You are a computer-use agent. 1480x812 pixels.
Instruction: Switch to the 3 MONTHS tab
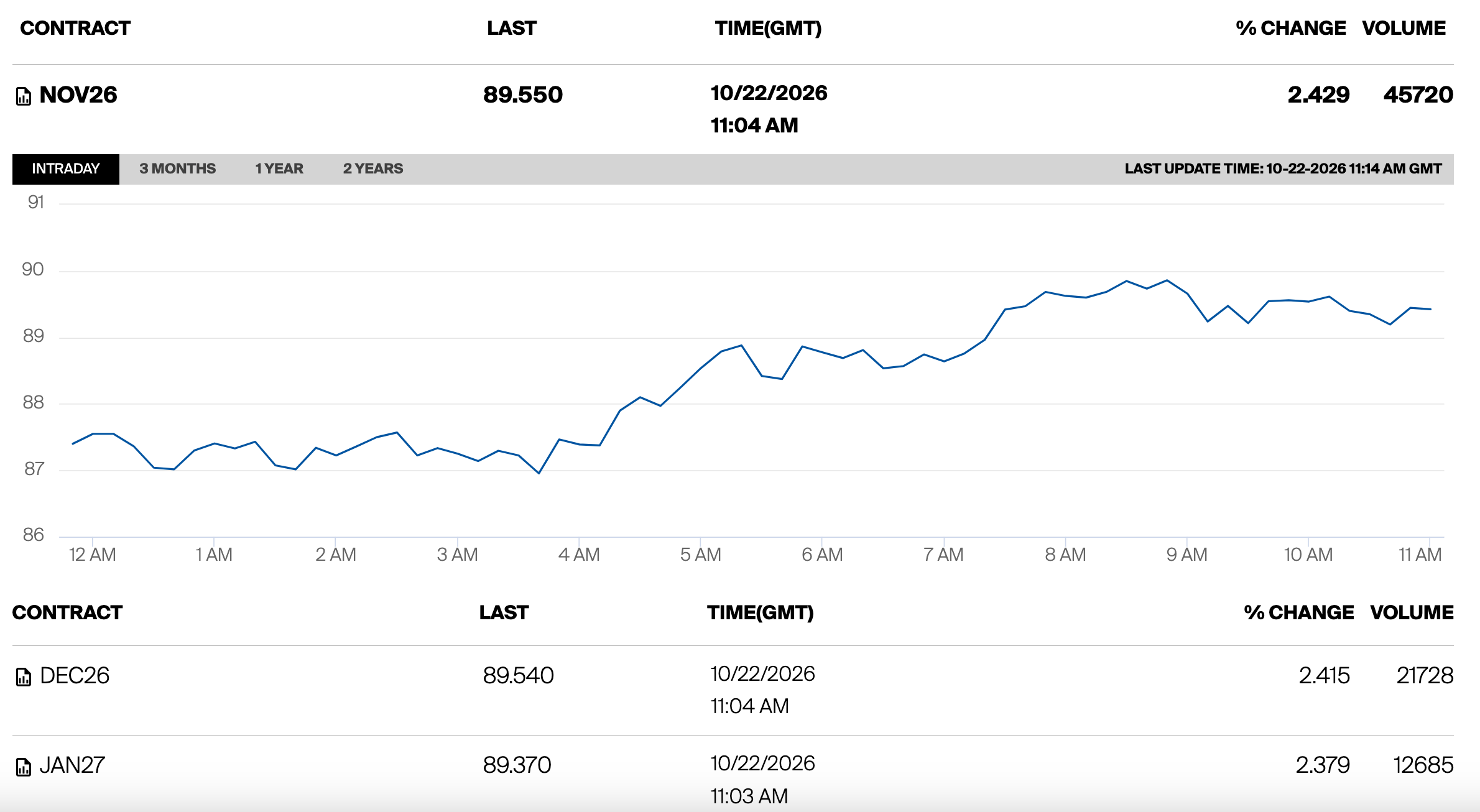coord(178,169)
